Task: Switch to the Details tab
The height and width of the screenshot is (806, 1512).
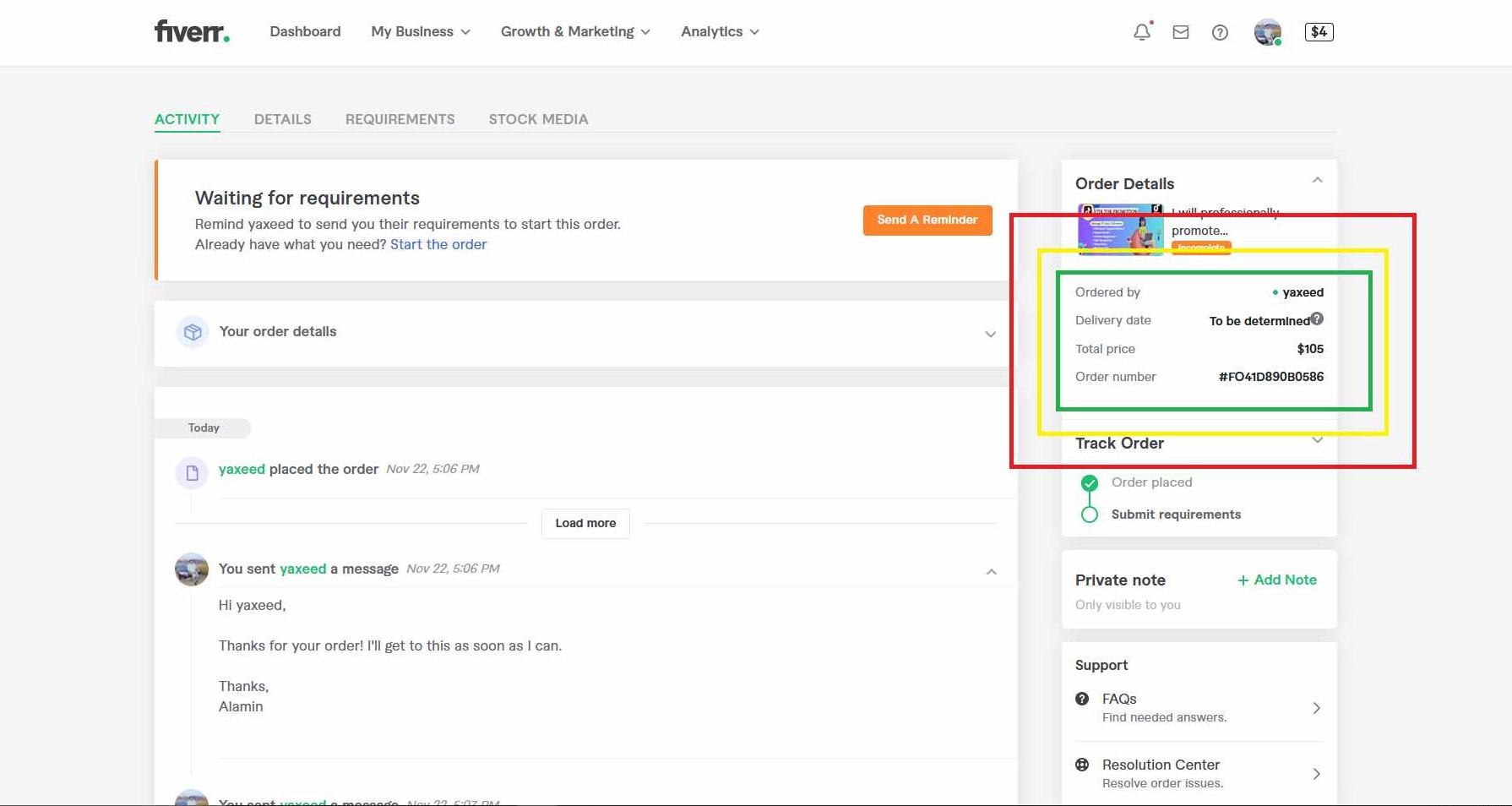Action: pos(283,119)
